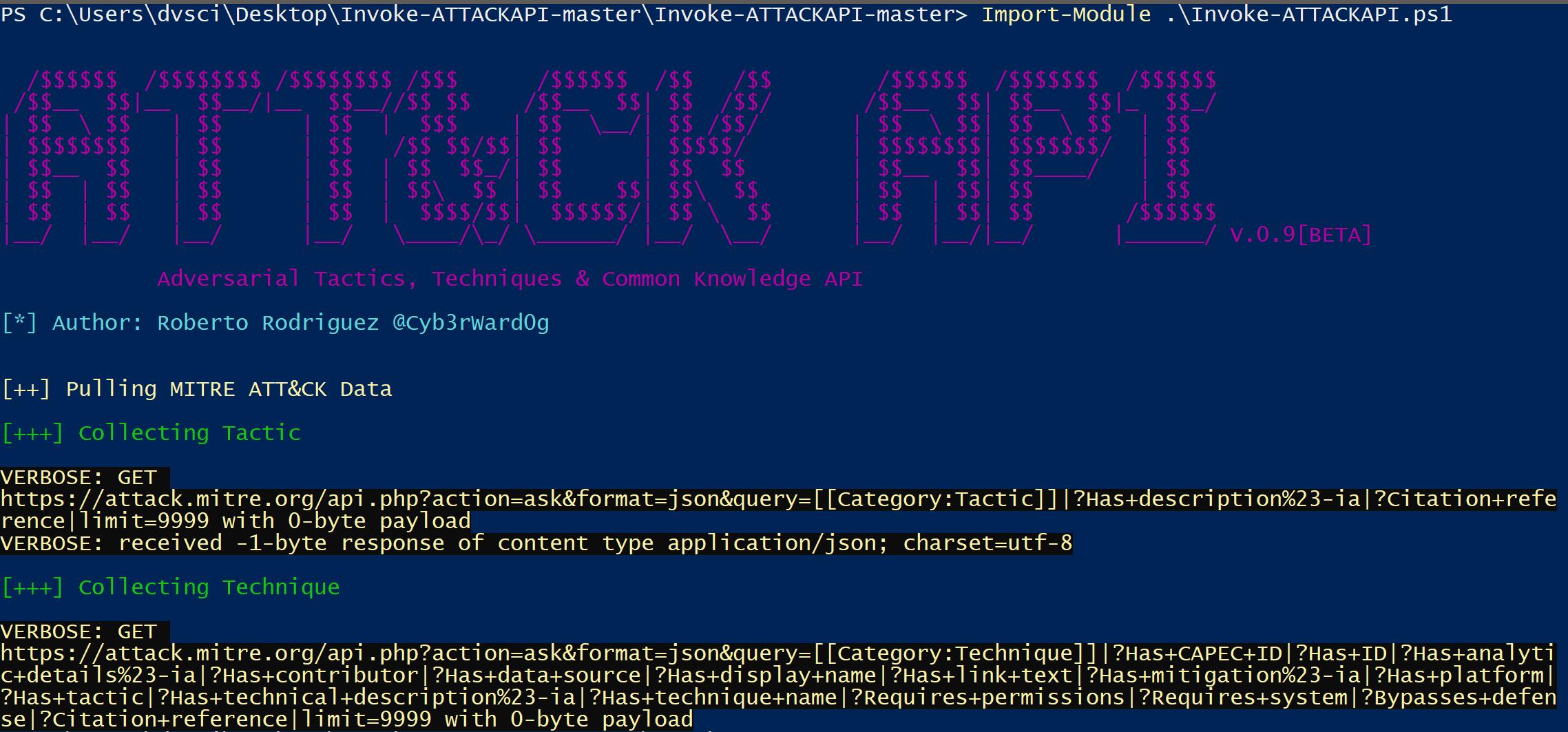1568x732 pixels.
Task: Click the rence|limit=9999 with 0-byte payload line
Action: (236, 521)
